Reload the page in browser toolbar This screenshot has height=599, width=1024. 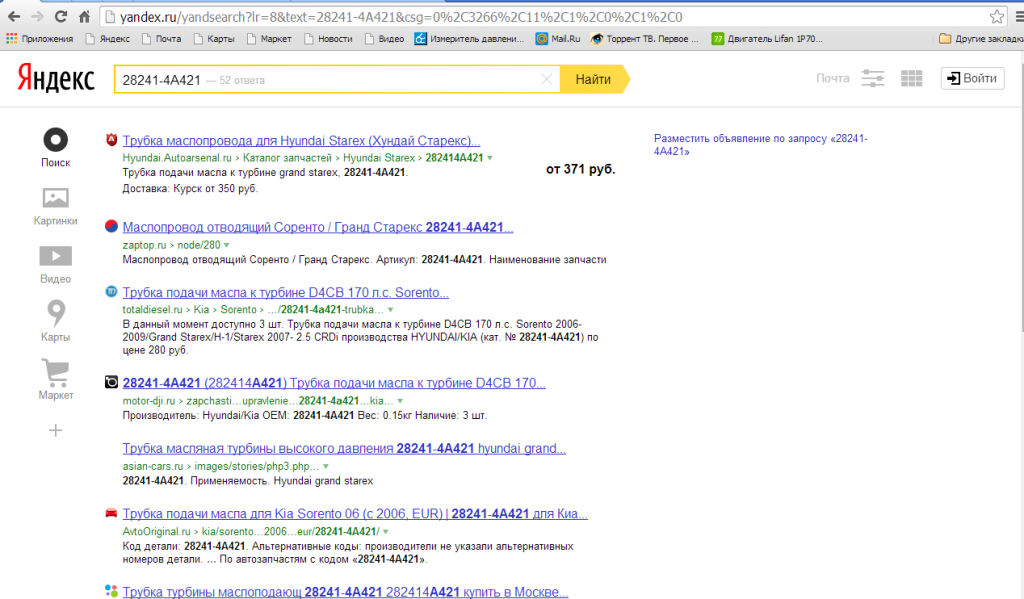tap(61, 17)
